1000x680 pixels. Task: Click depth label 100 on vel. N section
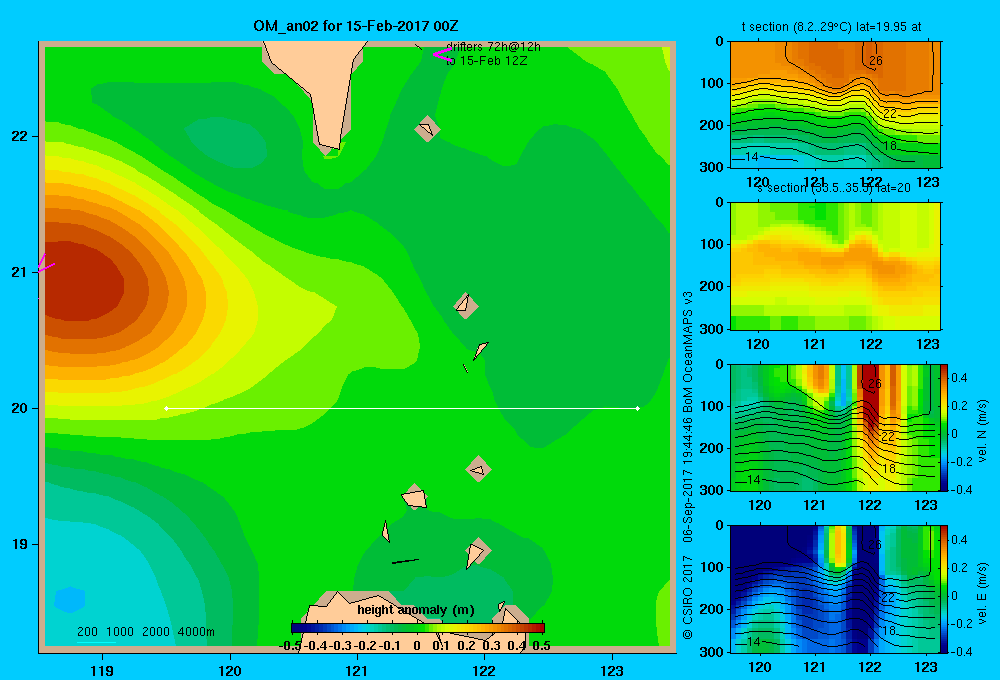pos(712,406)
